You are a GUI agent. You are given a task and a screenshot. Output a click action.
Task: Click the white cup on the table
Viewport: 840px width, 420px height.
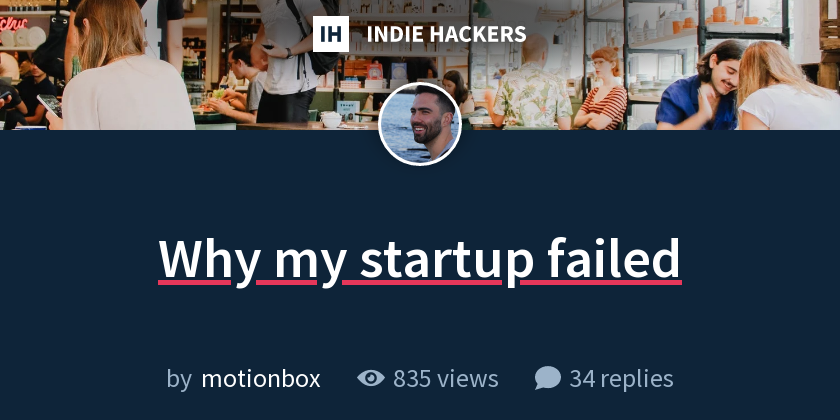331,119
